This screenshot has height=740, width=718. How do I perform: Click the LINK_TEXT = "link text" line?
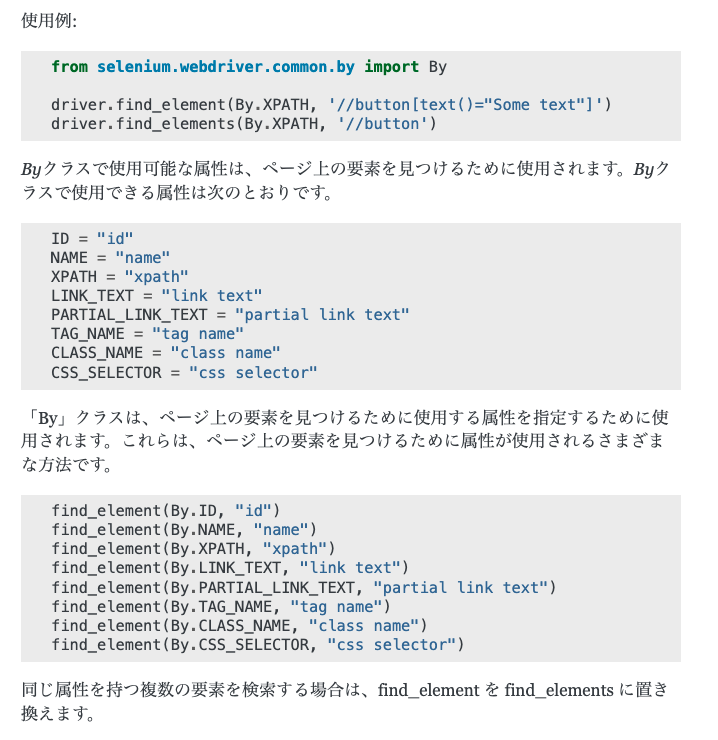[x=157, y=295]
